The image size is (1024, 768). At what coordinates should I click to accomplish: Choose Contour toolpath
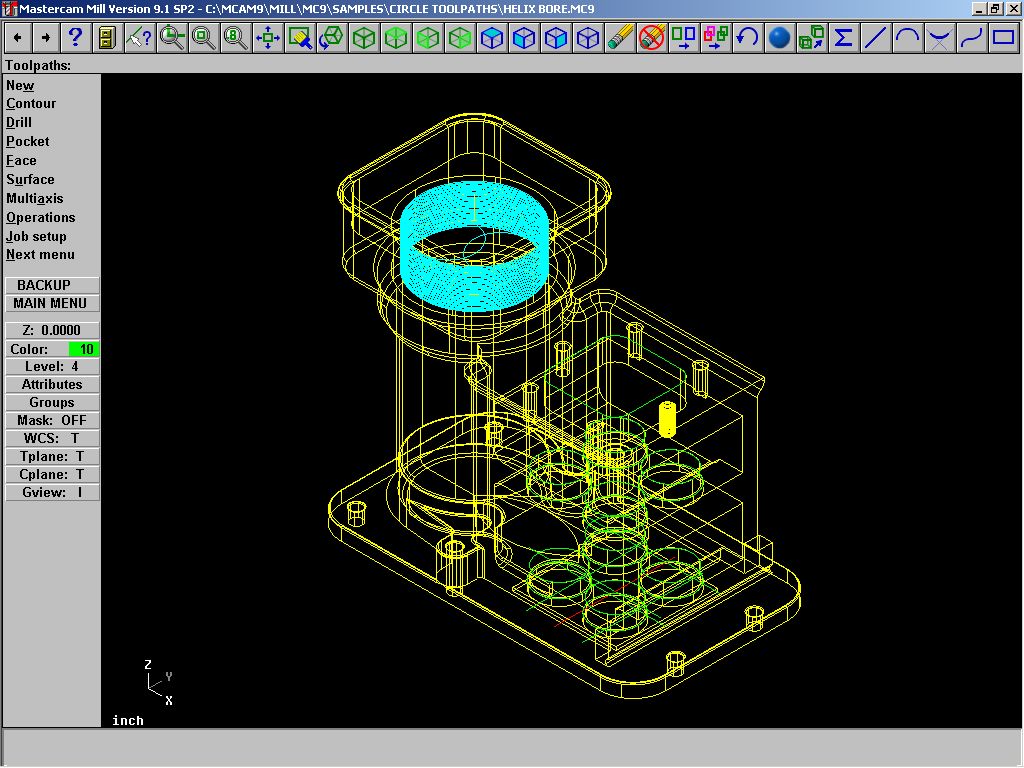(31, 104)
